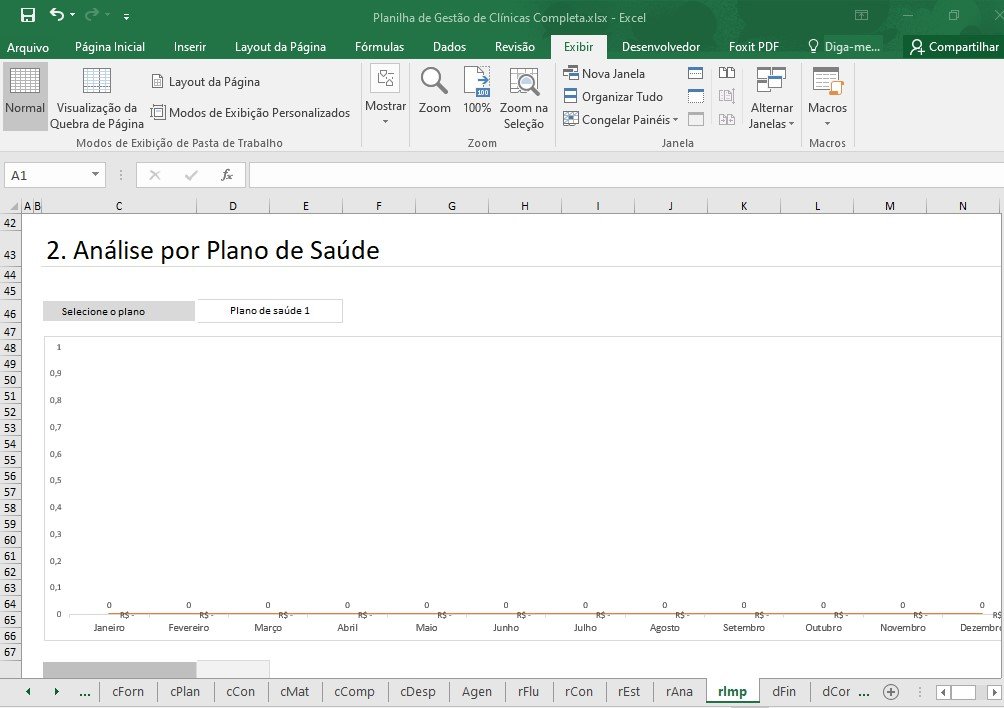Switch to Visualização da Quebra de Página
Image resolution: width=1004 pixels, height=708 pixels.
pyautogui.click(x=97, y=98)
